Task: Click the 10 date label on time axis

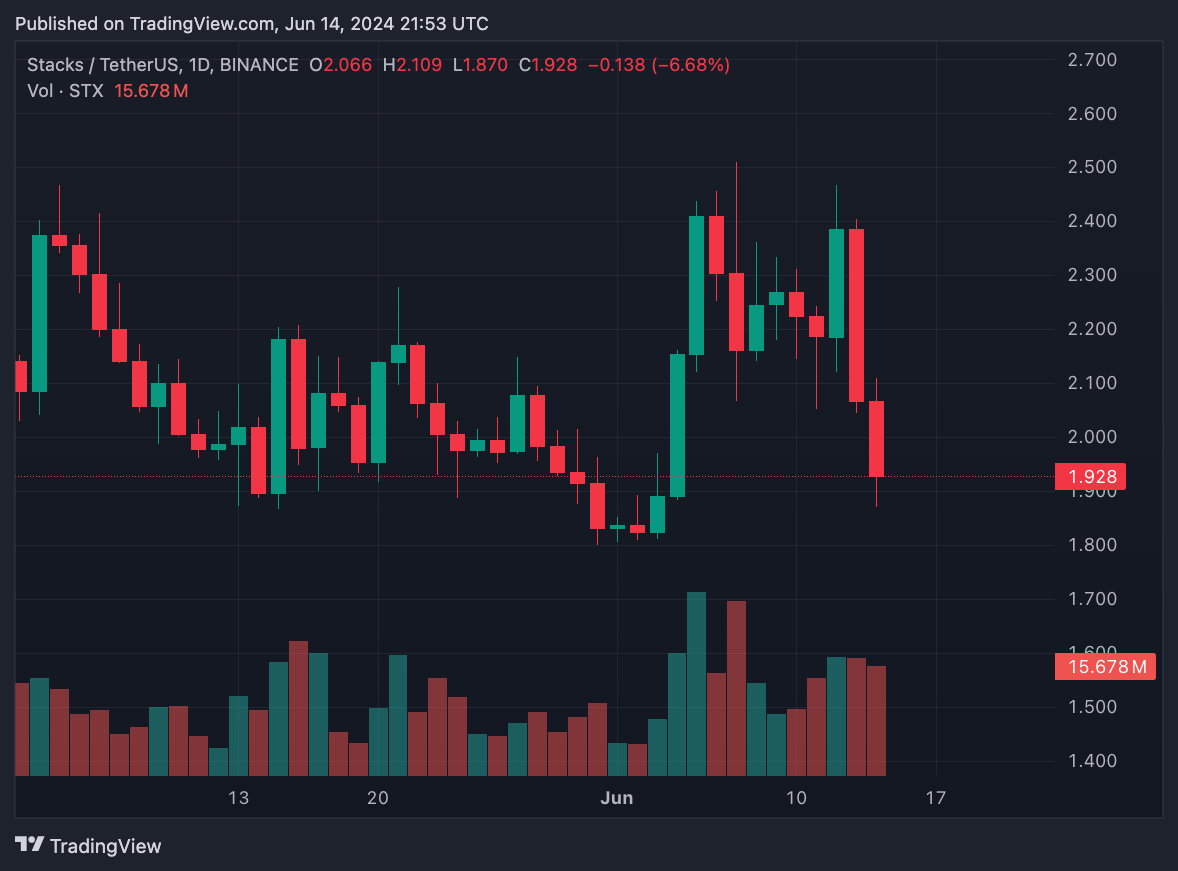Action: pyautogui.click(x=796, y=798)
